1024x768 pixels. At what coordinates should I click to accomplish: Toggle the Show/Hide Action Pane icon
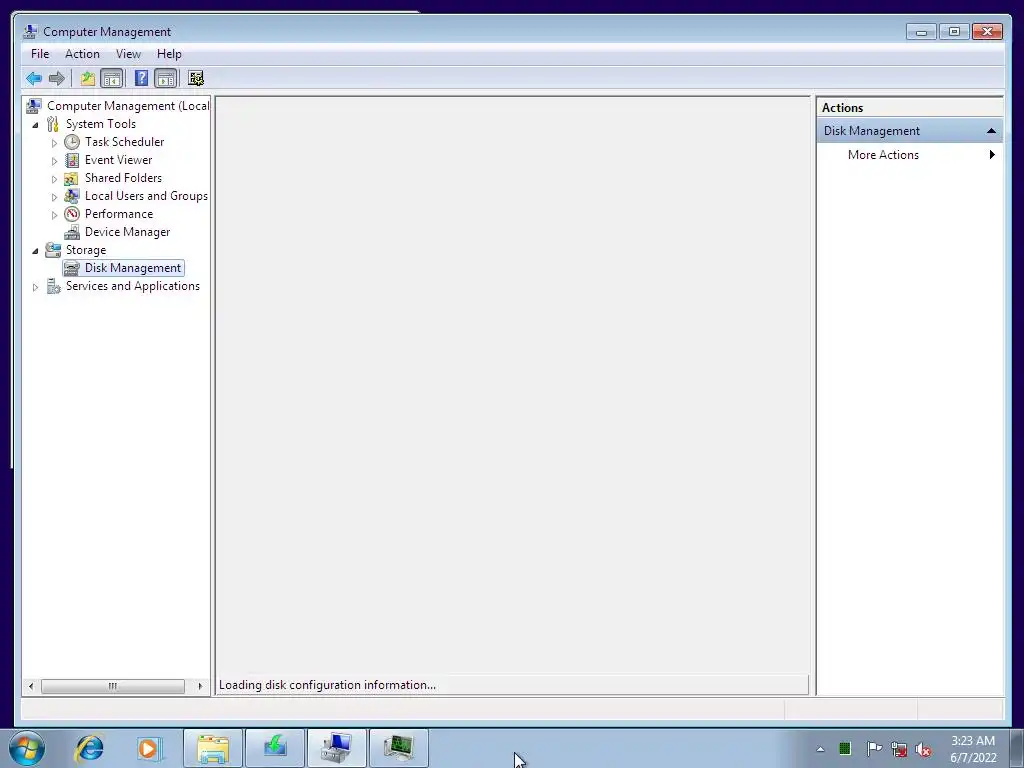tap(166, 79)
